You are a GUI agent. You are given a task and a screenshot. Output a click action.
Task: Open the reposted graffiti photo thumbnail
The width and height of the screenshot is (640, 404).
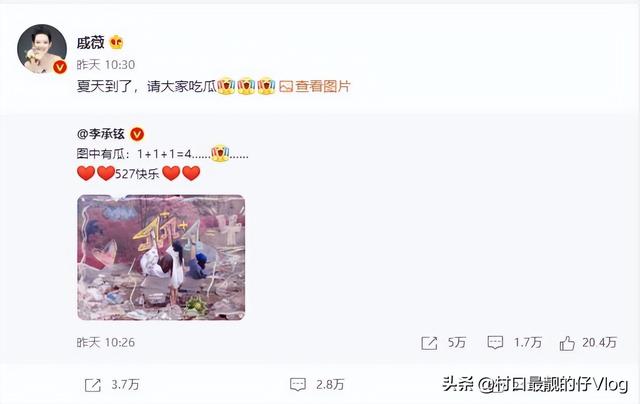coord(161,257)
